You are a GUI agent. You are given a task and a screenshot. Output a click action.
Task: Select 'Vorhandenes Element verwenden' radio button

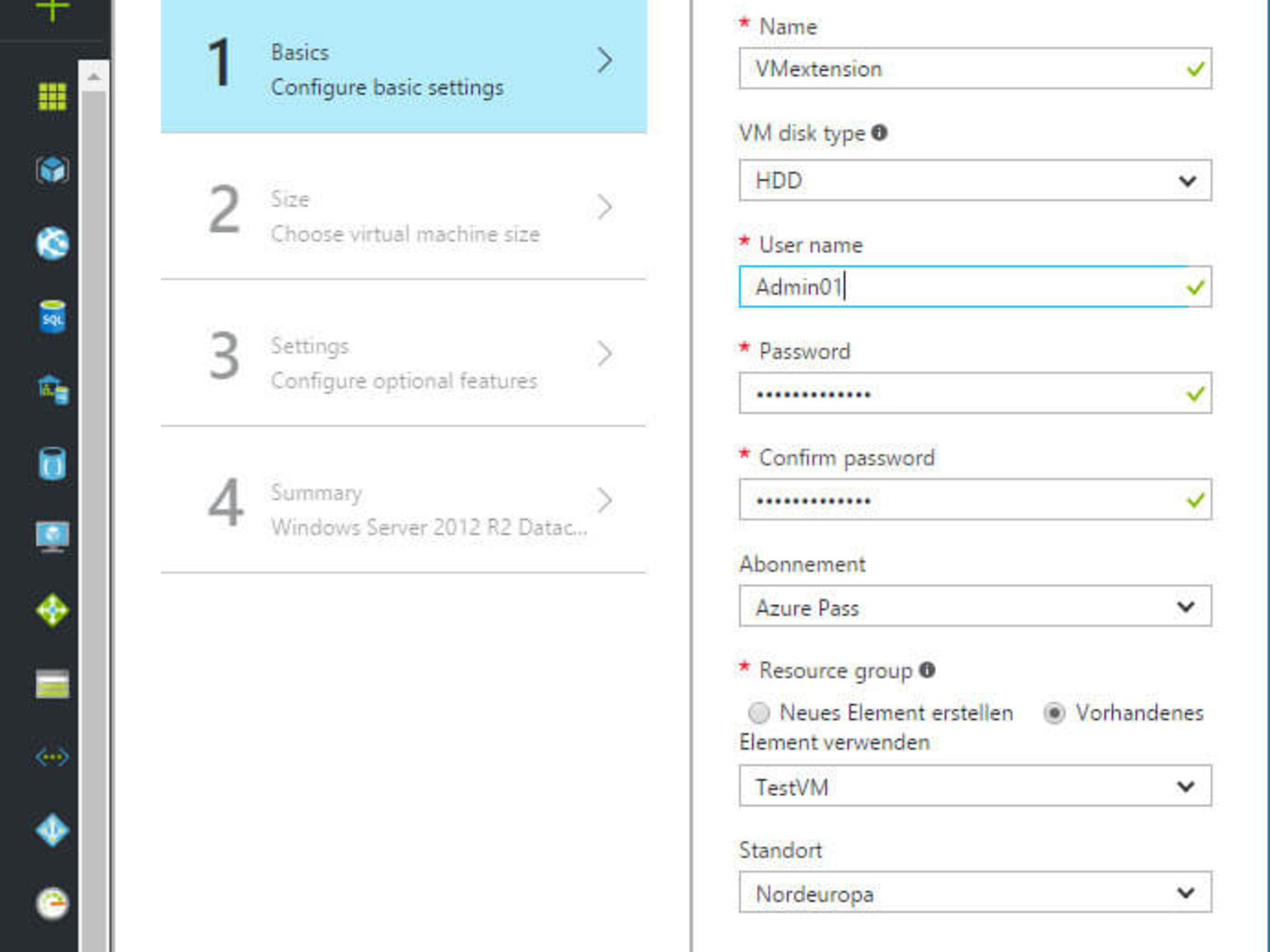click(1054, 713)
